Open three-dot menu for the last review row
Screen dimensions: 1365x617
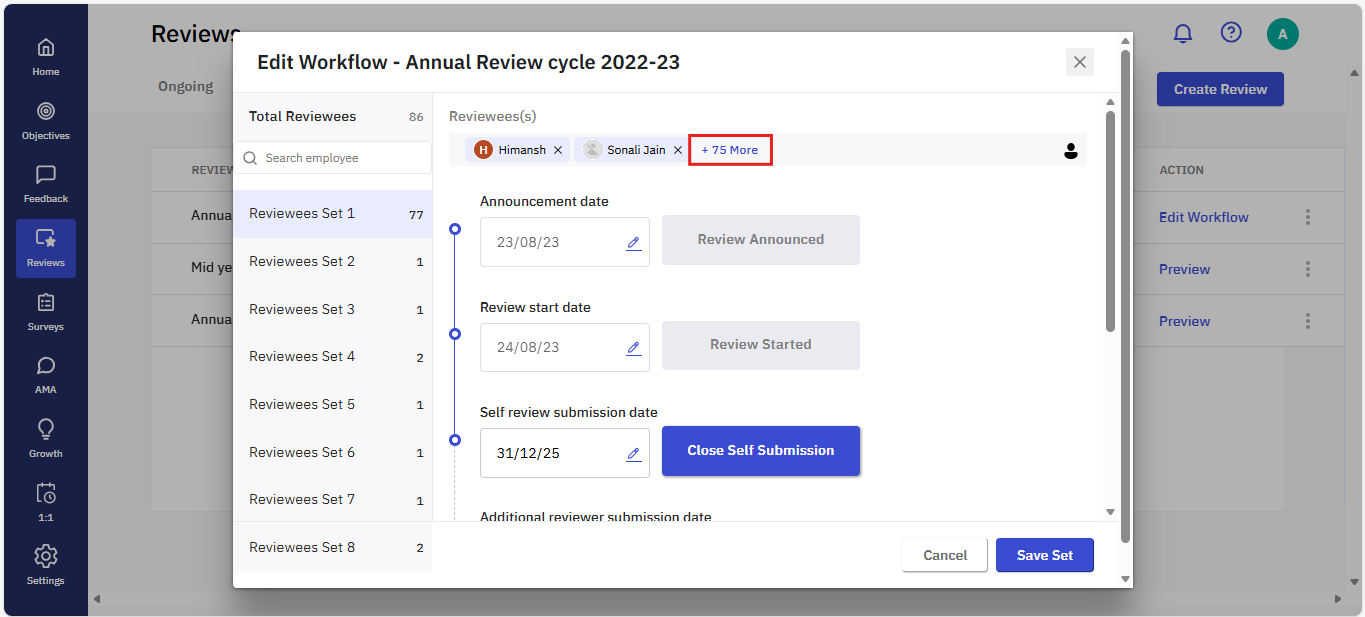(1307, 321)
